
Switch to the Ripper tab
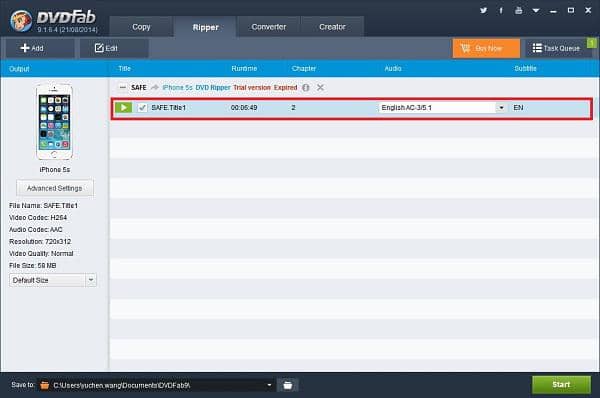[205, 27]
